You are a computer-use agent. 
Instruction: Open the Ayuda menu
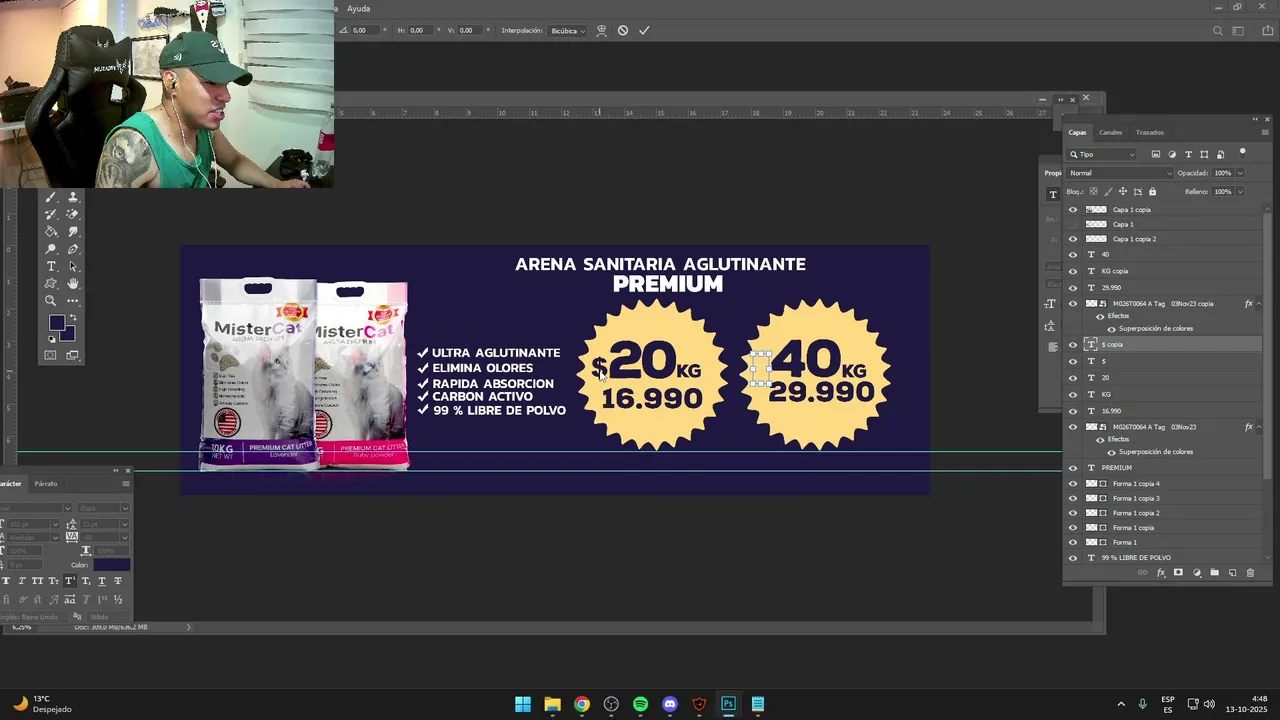[358, 8]
